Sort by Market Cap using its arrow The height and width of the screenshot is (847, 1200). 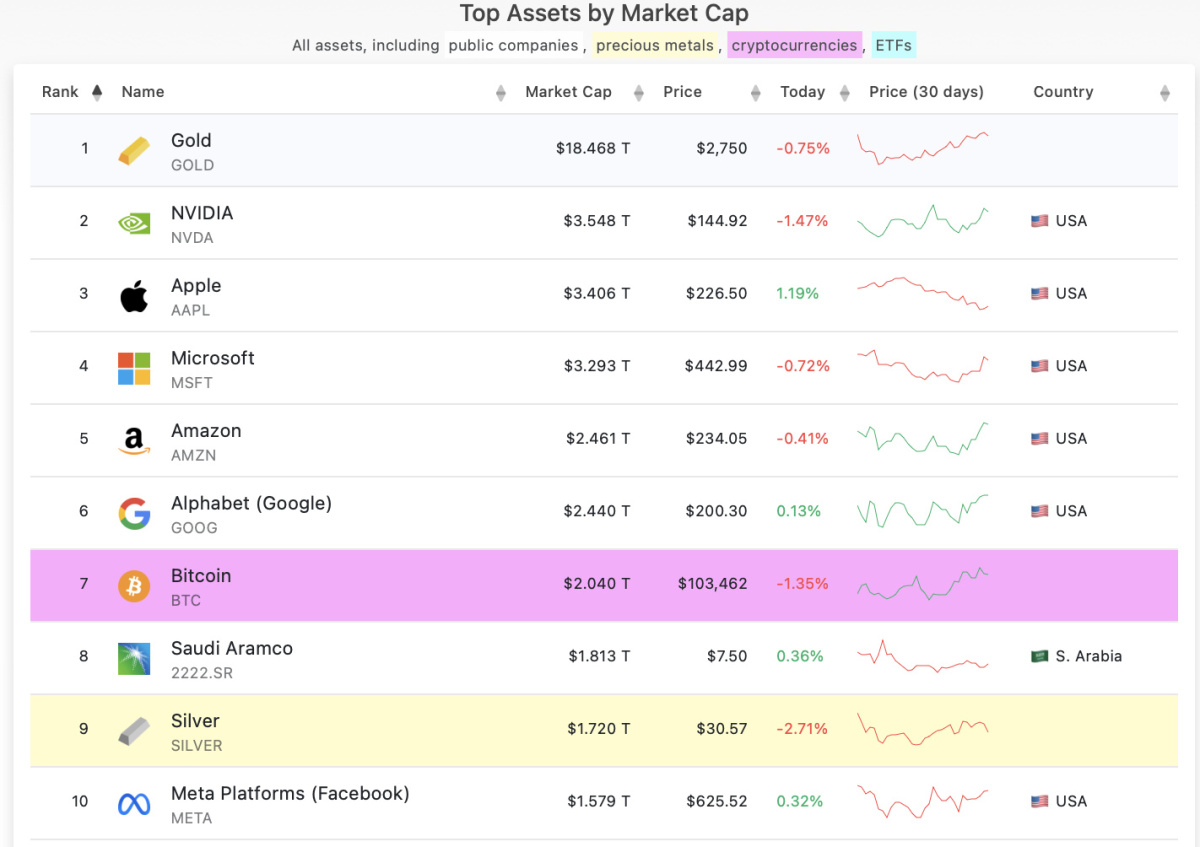pyautogui.click(x=637, y=93)
